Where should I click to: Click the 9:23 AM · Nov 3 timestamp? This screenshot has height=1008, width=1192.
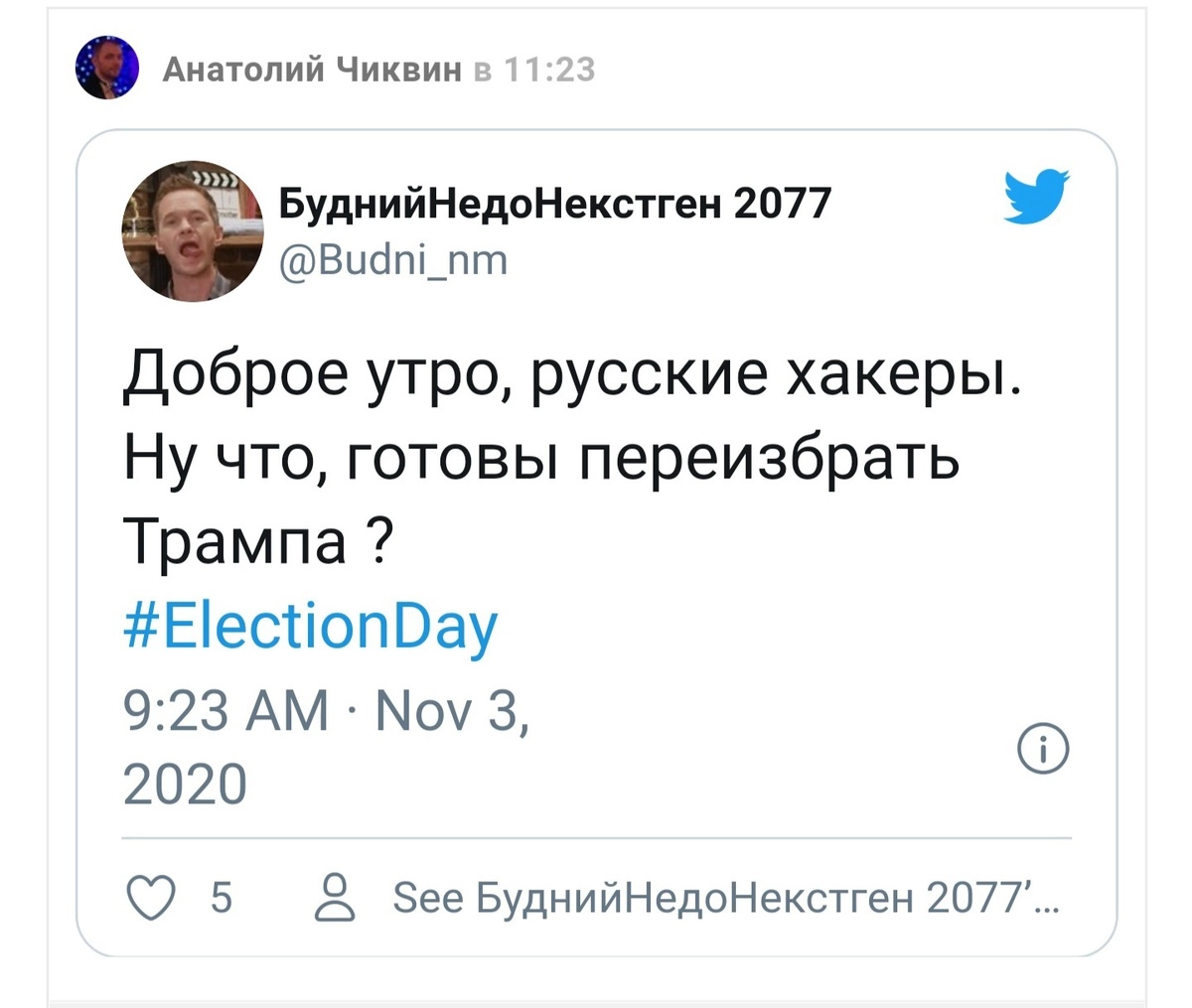point(325,711)
